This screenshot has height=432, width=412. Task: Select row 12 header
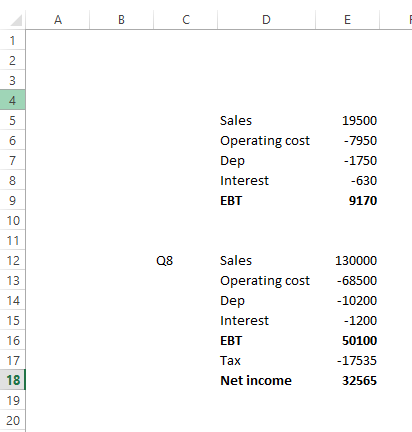point(12,260)
